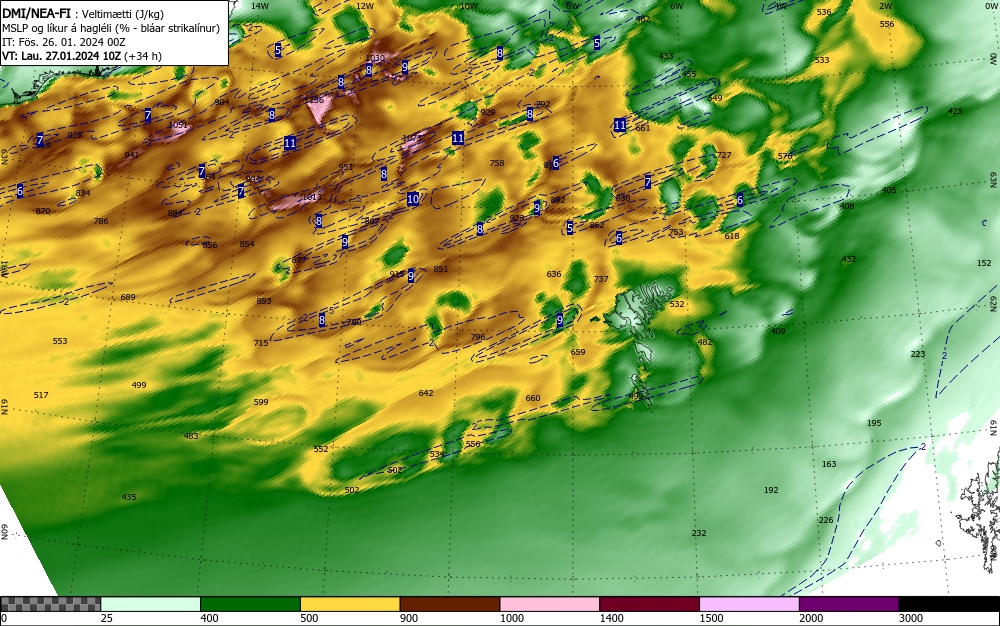Click the map value 517
The width and height of the screenshot is (1000, 626).
[41, 395]
